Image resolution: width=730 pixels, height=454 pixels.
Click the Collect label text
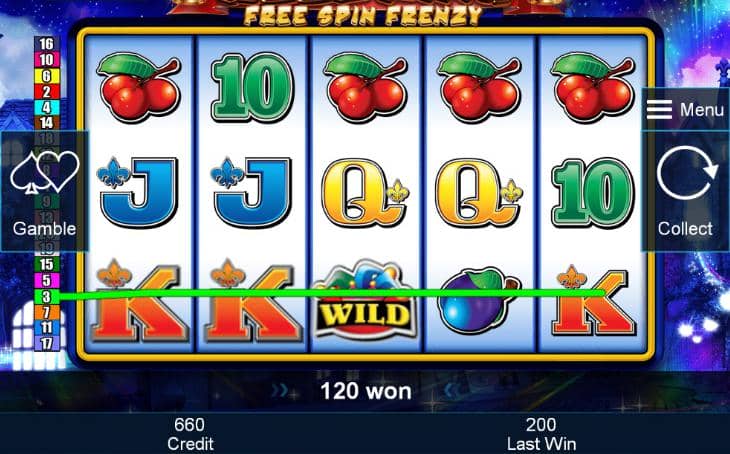[x=685, y=229]
